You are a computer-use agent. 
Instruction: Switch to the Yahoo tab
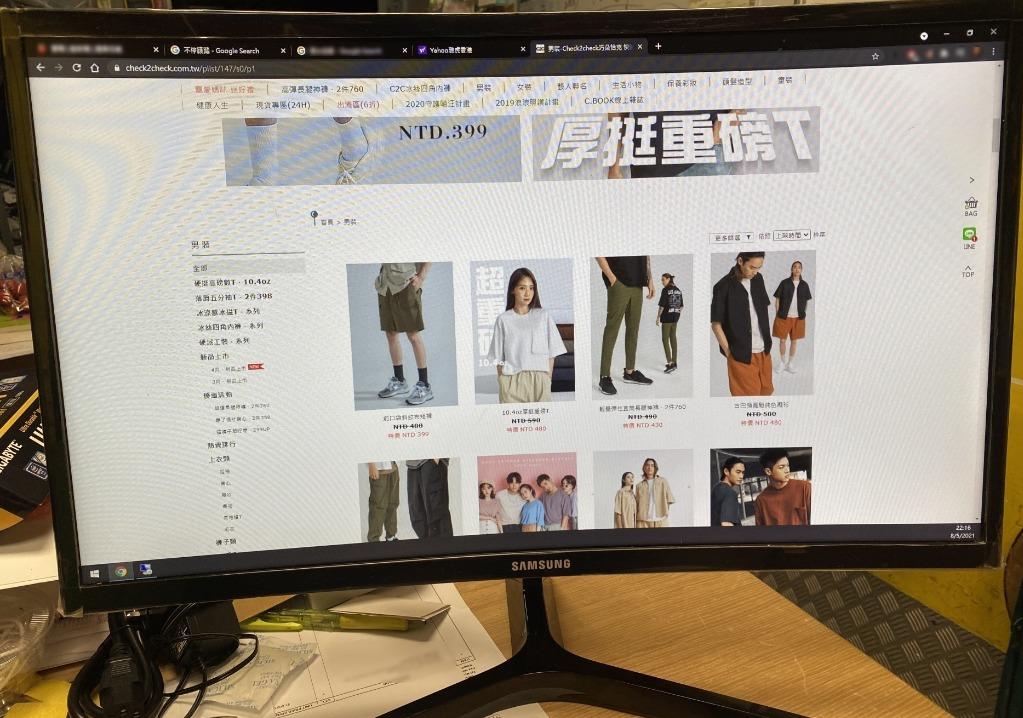pyautogui.click(x=460, y=49)
